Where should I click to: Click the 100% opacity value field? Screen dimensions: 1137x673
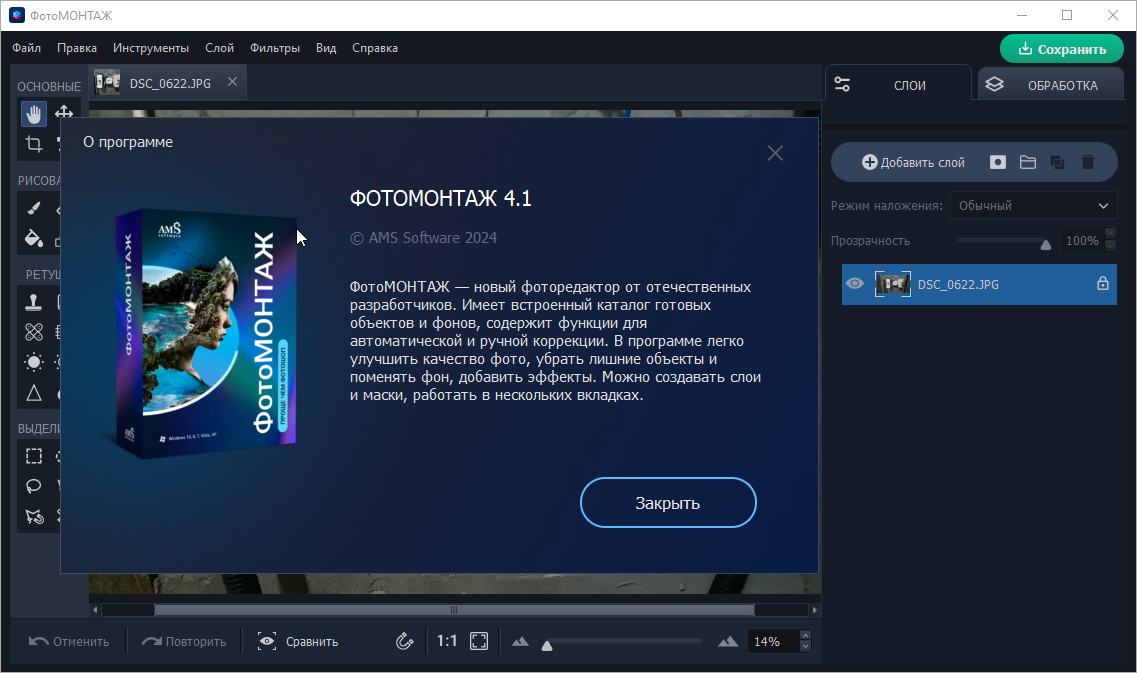1081,241
